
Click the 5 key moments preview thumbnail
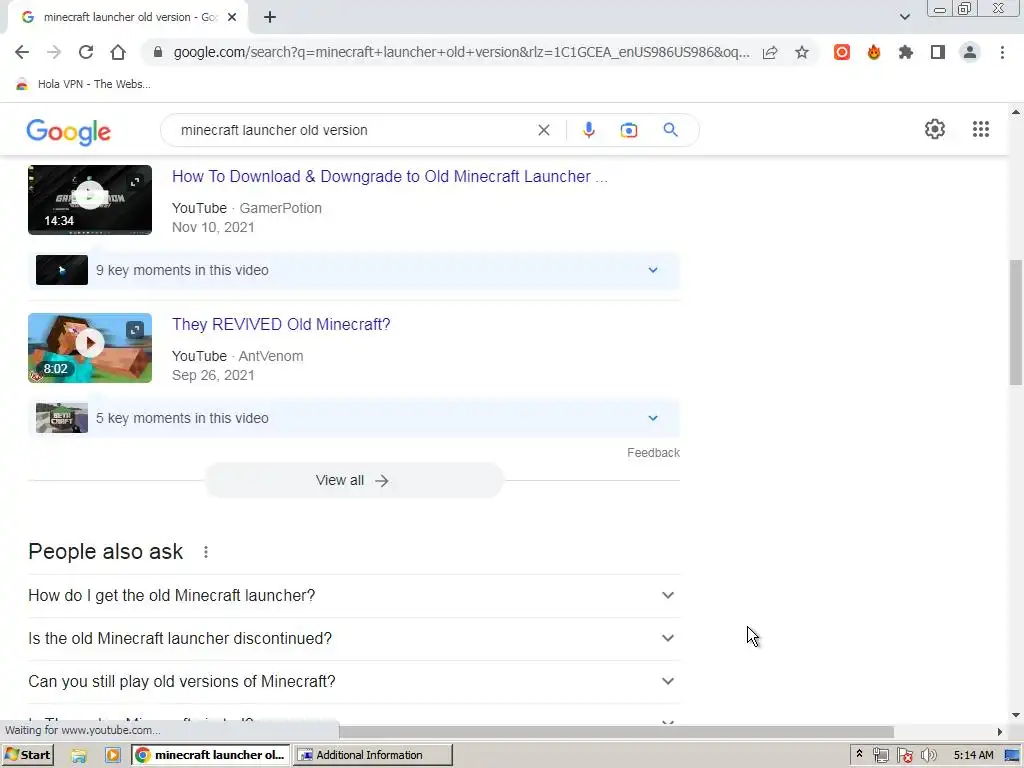[61, 419]
